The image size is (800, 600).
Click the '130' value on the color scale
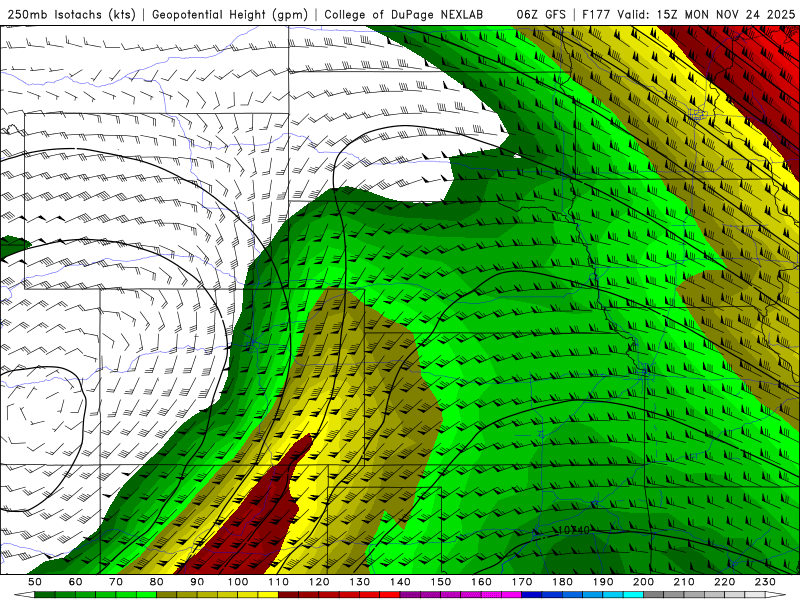click(x=360, y=582)
